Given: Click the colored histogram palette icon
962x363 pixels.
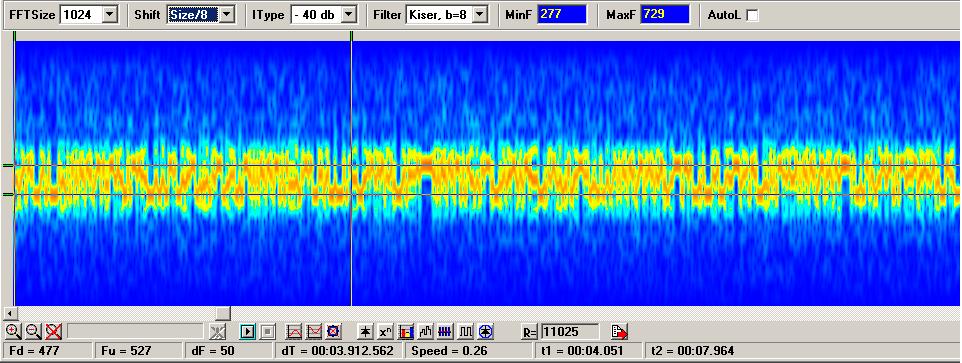Looking at the screenshot, I should (x=406, y=332).
